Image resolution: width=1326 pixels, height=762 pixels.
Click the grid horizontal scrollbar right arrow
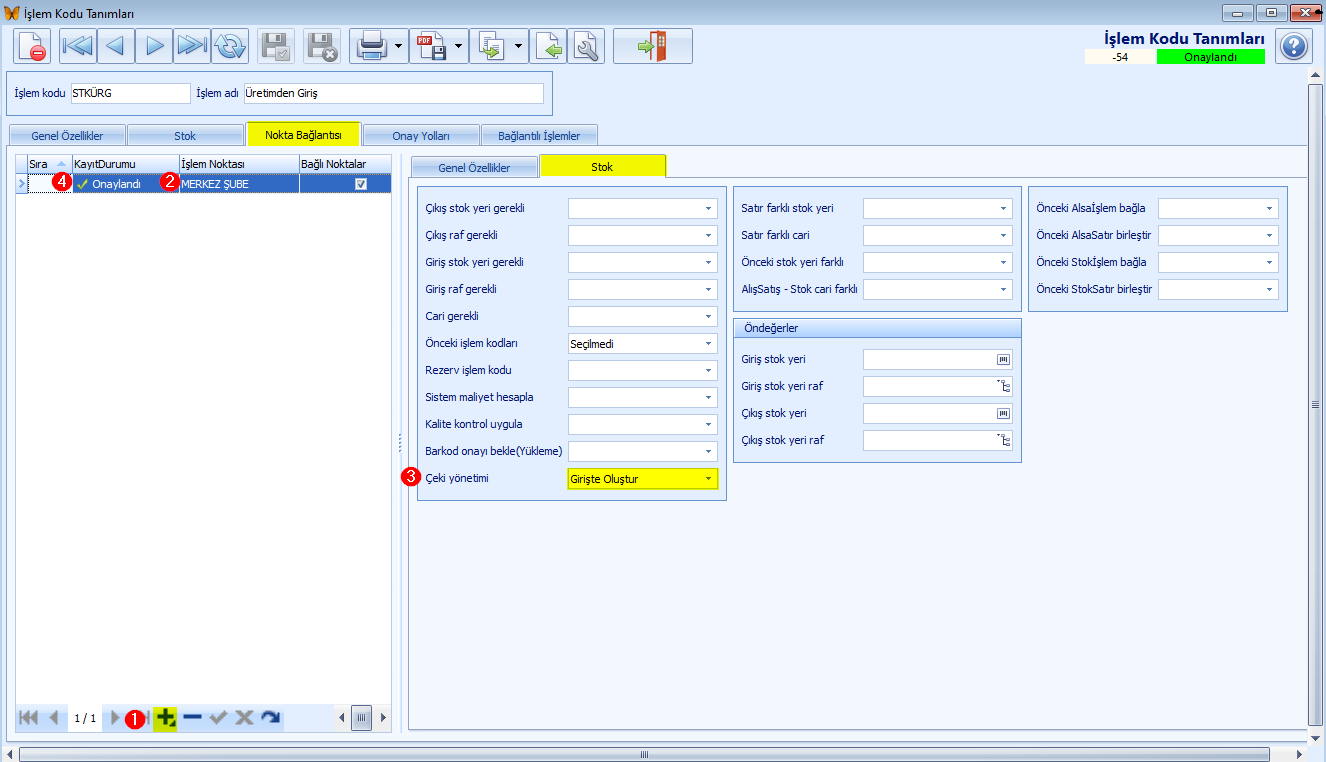(382, 718)
